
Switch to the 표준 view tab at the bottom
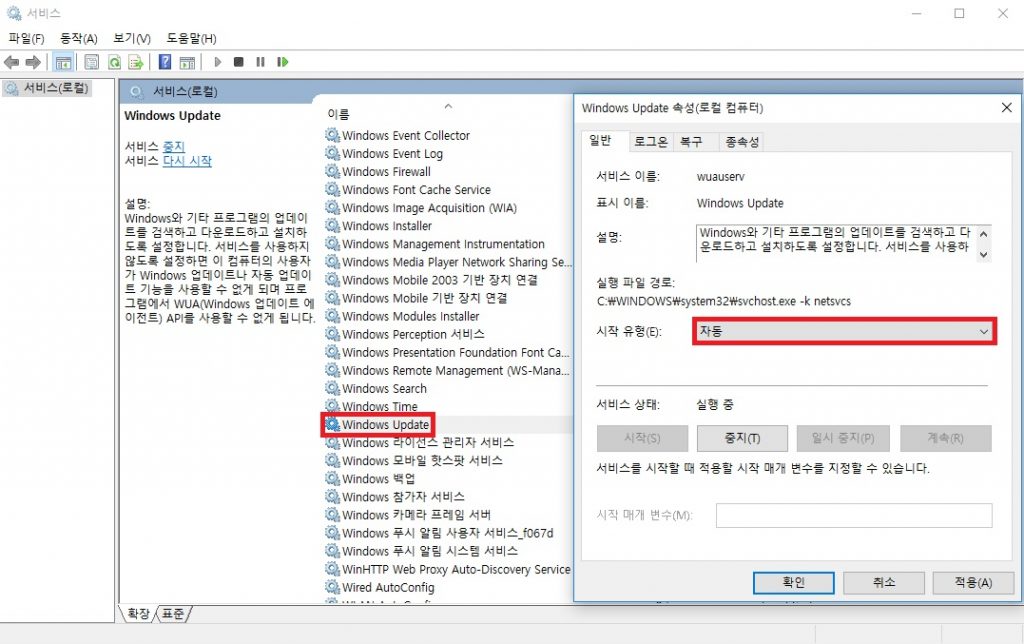173,614
